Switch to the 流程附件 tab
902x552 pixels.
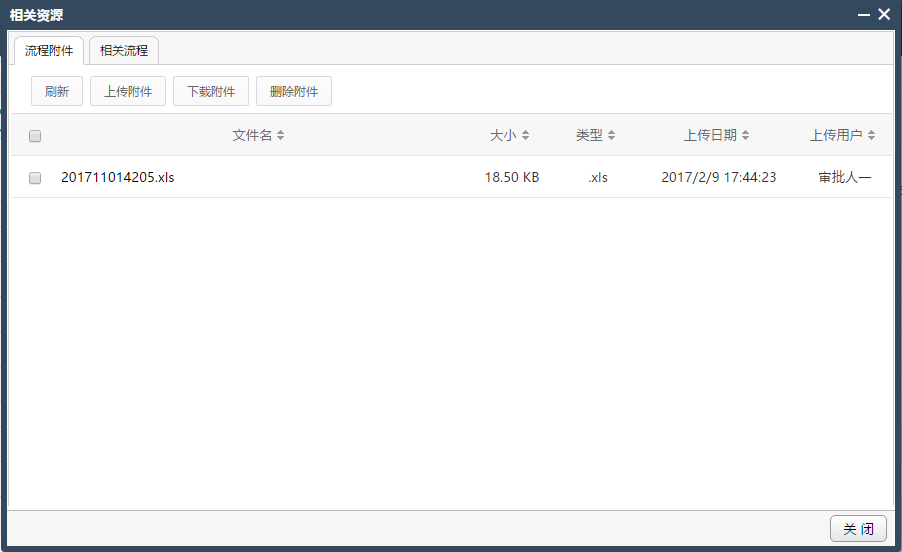point(49,51)
